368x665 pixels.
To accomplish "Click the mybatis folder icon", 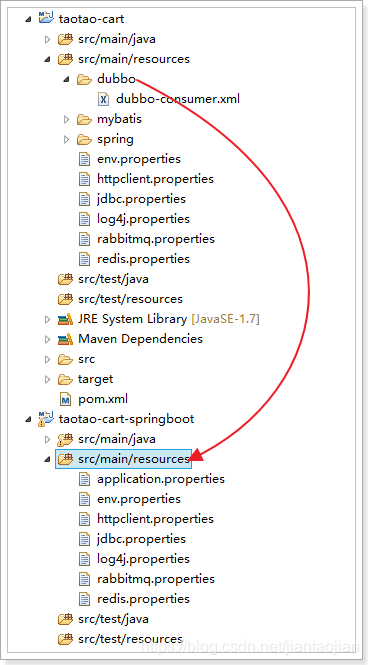I will coord(85,119).
